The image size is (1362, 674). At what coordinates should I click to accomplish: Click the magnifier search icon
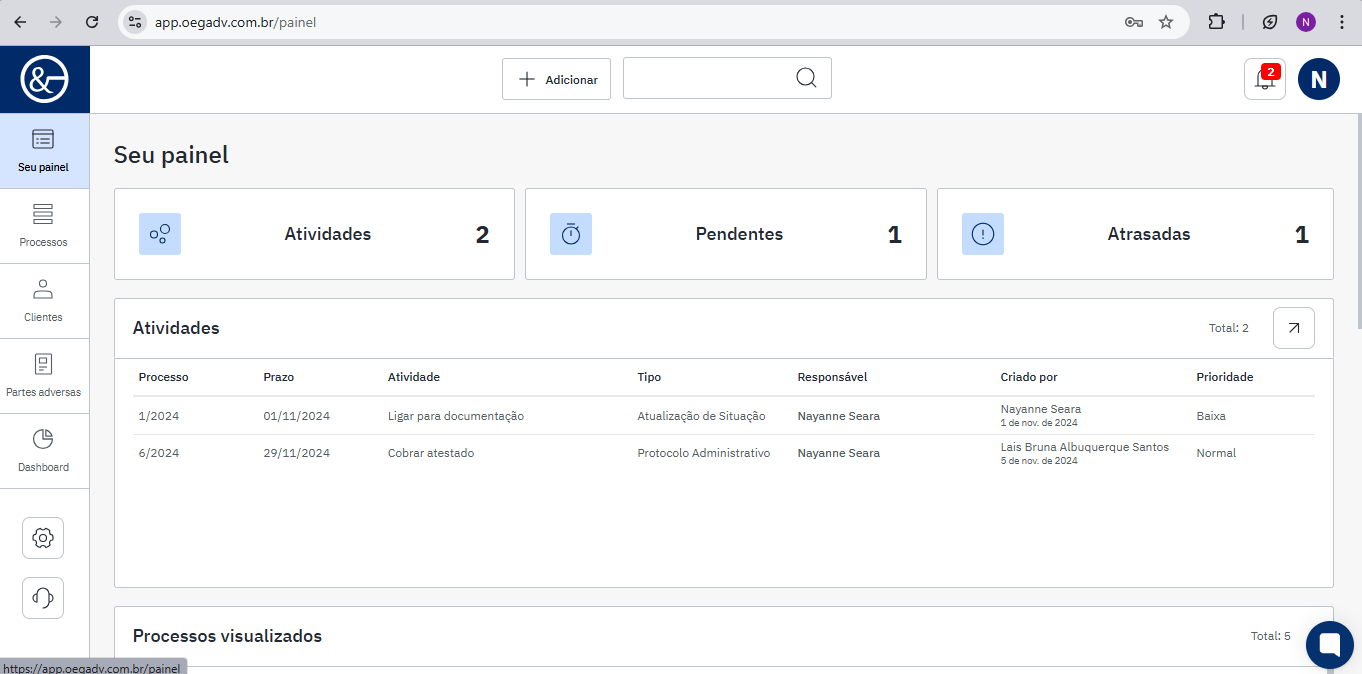tap(806, 78)
